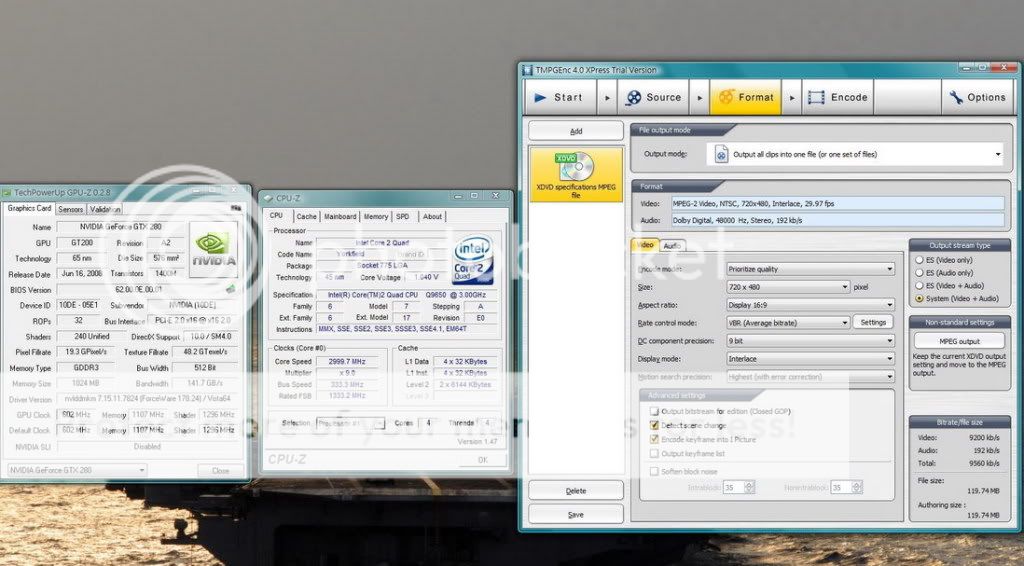The width and height of the screenshot is (1024, 566).
Task: Open the Output mode dropdown
Action: (x=856, y=155)
